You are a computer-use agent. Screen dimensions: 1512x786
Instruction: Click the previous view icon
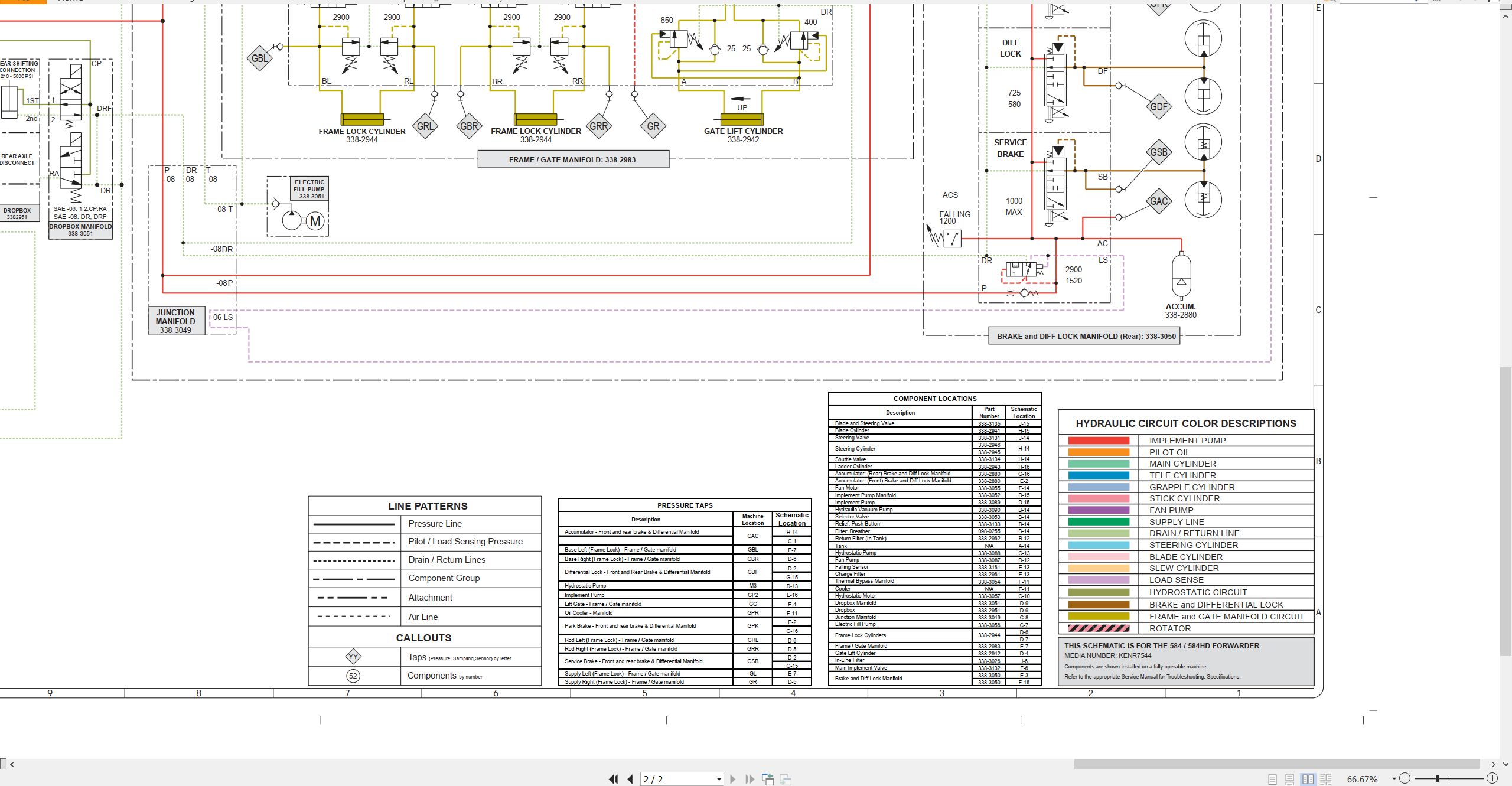(x=768, y=779)
